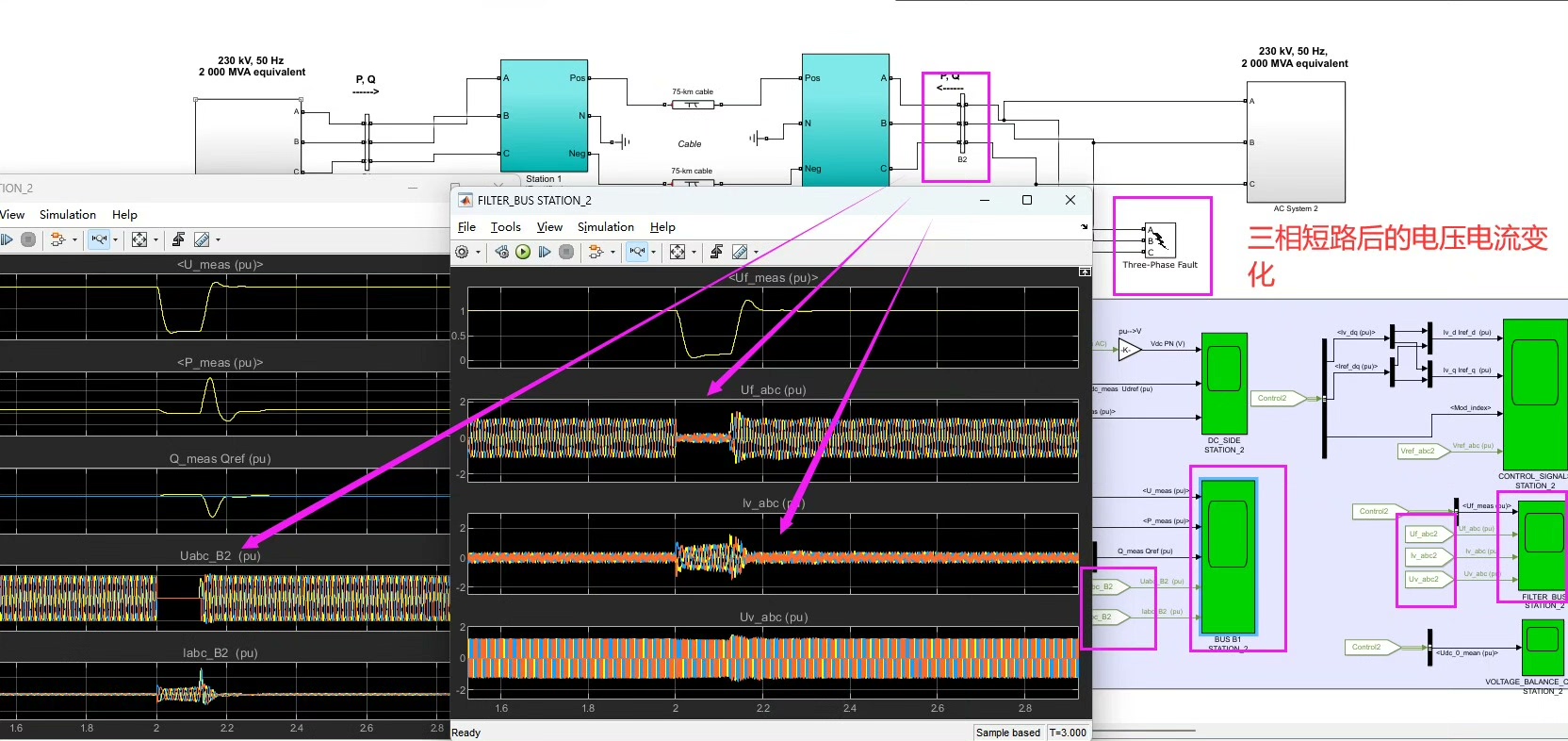Open Help menu in FILTER_BUS scope
Screen dimensions: 1568x741
pos(662,227)
